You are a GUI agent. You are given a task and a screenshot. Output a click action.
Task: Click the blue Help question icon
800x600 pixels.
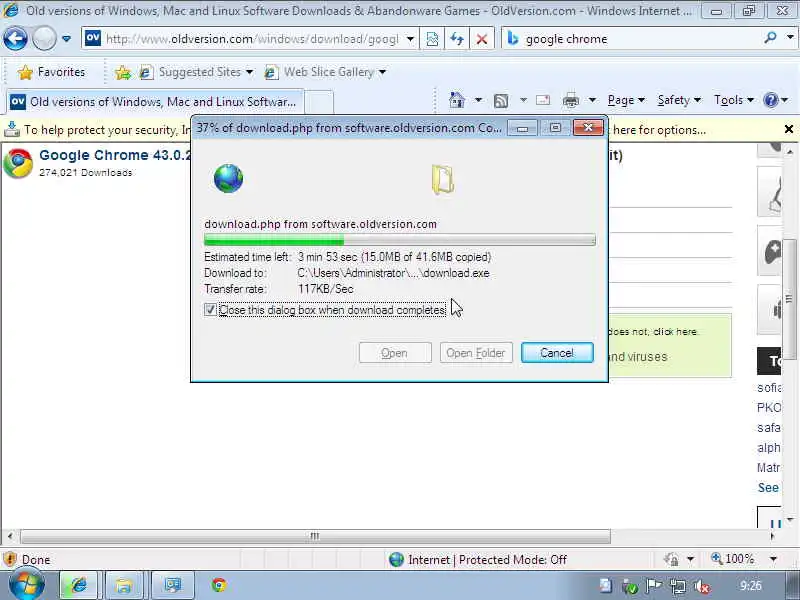coord(770,100)
